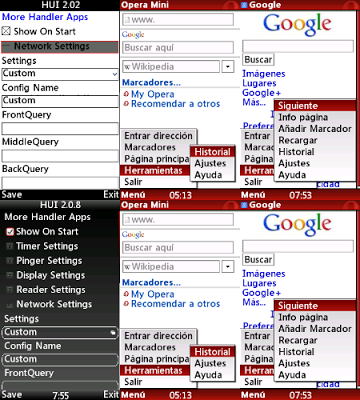Click Buscar button in lower Google page

tap(258, 260)
